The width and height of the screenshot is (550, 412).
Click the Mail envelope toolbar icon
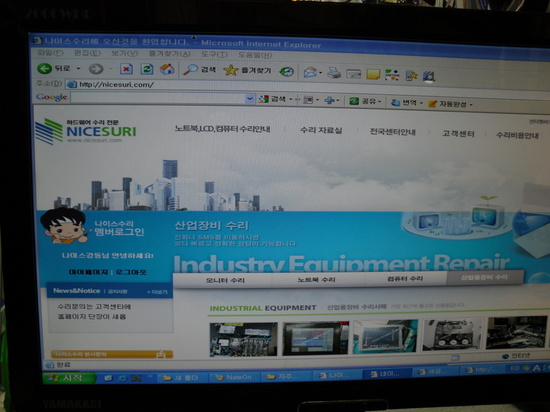[310, 72]
